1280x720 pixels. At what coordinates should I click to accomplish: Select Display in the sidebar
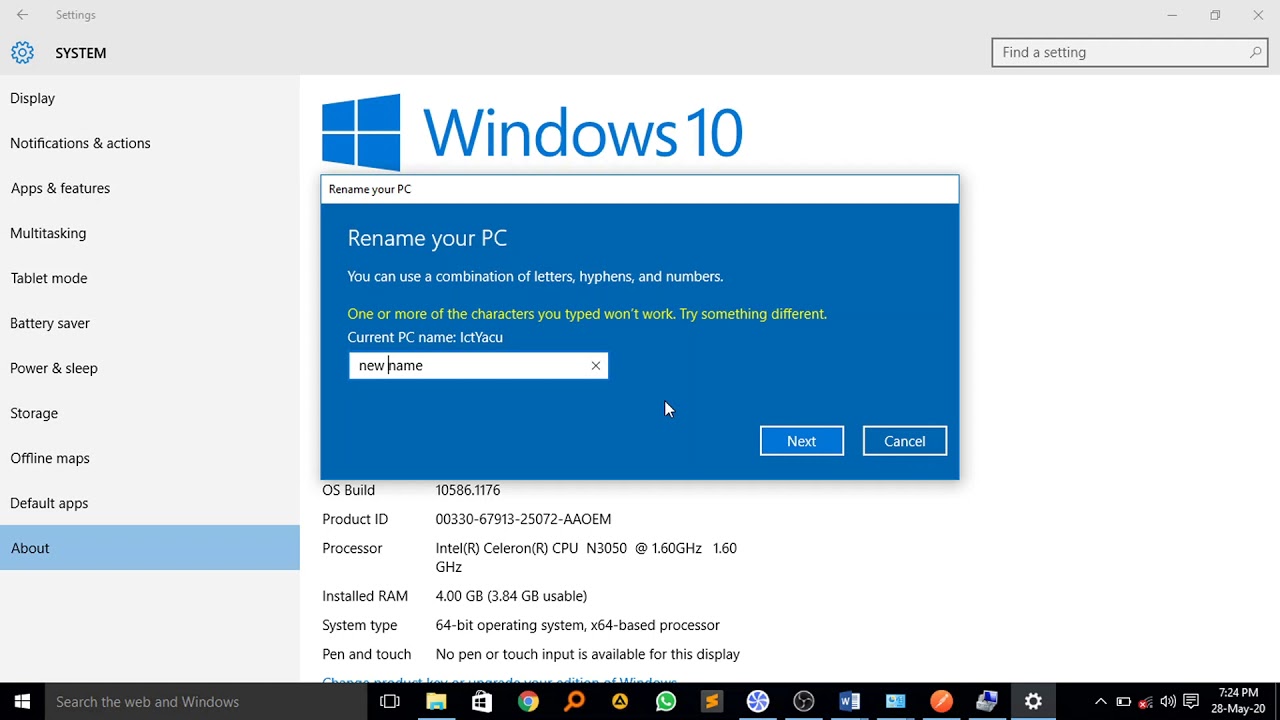[x=150, y=98]
